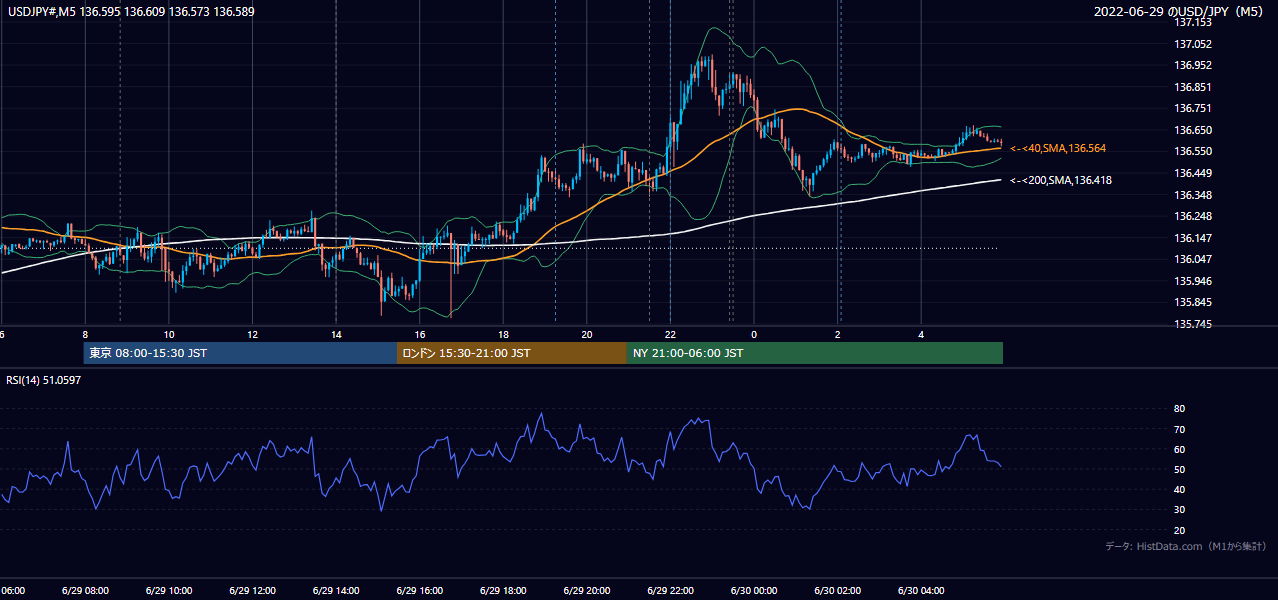Click RSI scale value 50
Screen dimensions: 1278x600
coord(1180,469)
